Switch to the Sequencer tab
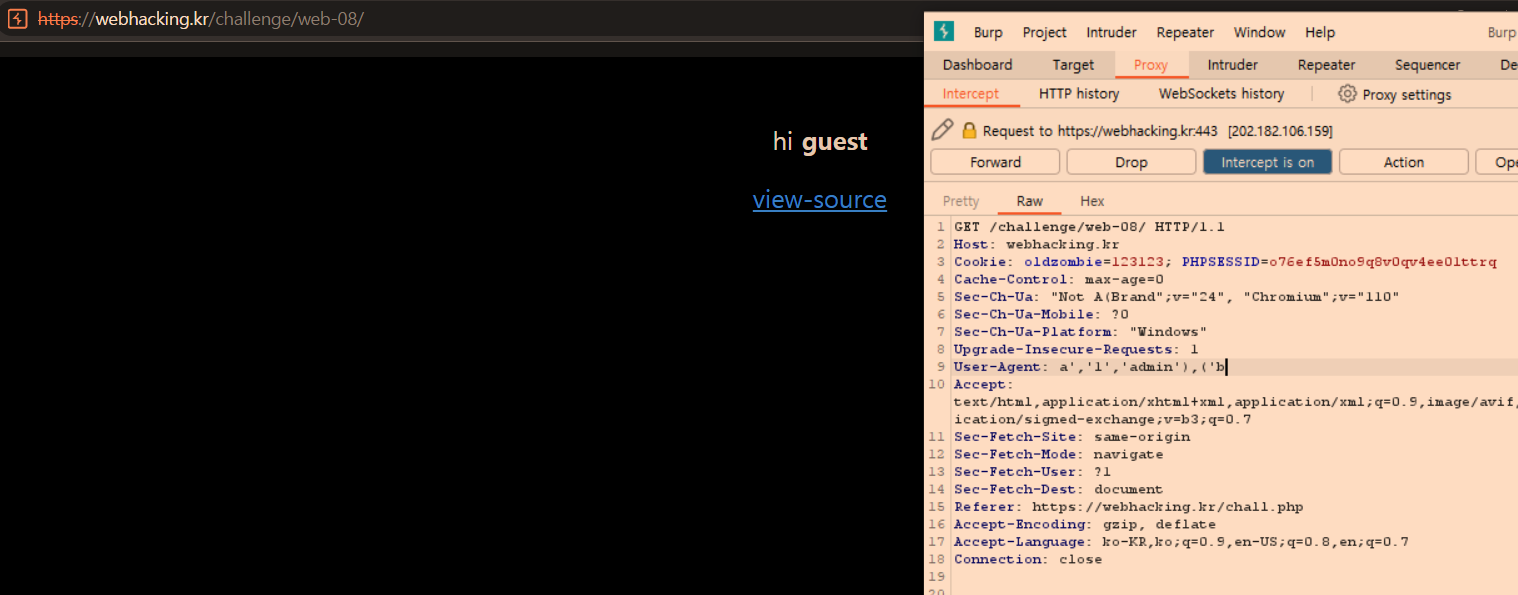The width and height of the screenshot is (1518, 595). (x=1427, y=65)
